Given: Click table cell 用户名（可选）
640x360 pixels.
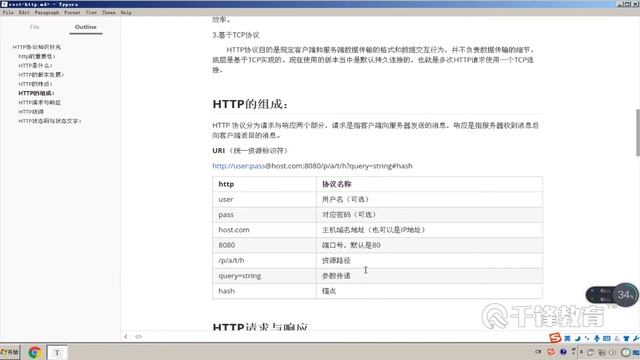Looking at the screenshot, I should (429, 199).
